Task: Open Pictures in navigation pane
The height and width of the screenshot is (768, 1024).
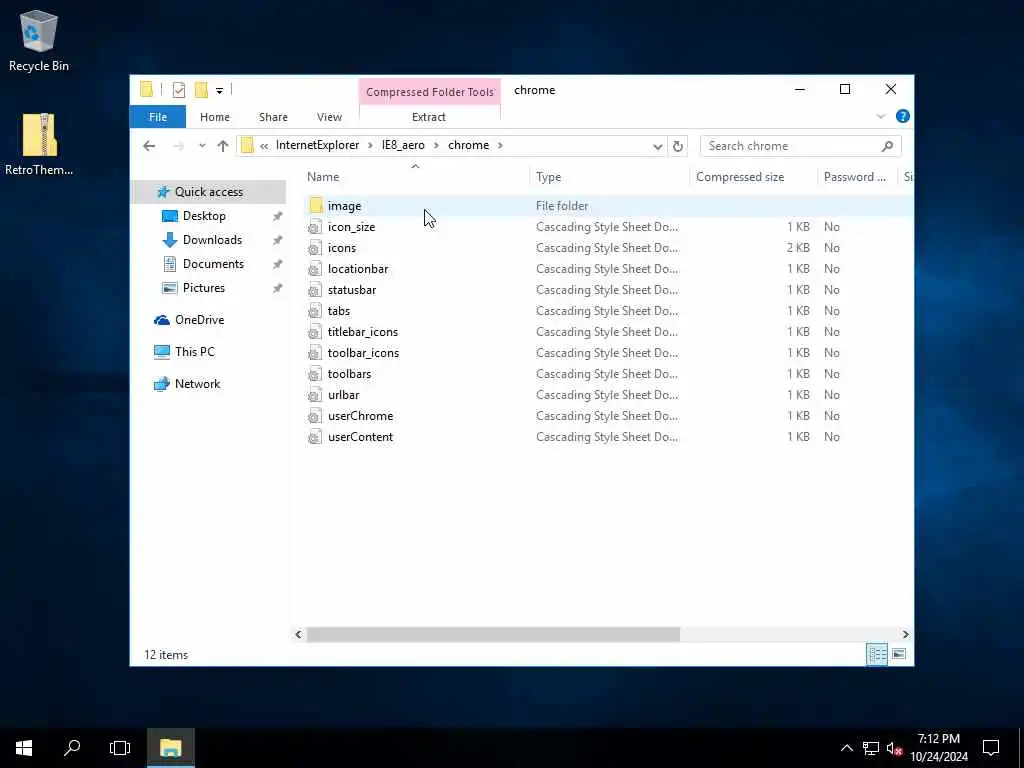Action: click(203, 288)
